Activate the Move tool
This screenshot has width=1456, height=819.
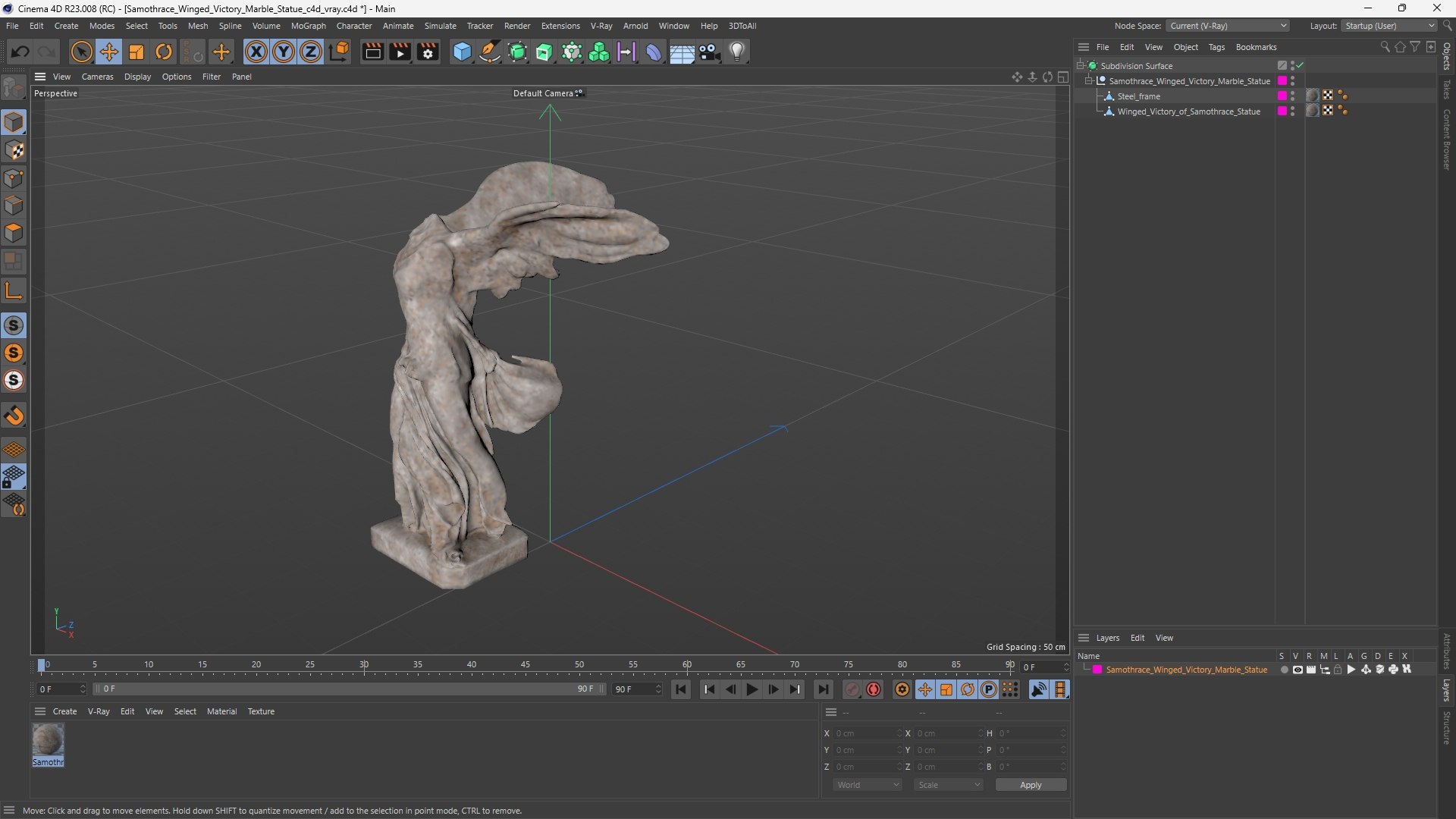109,52
